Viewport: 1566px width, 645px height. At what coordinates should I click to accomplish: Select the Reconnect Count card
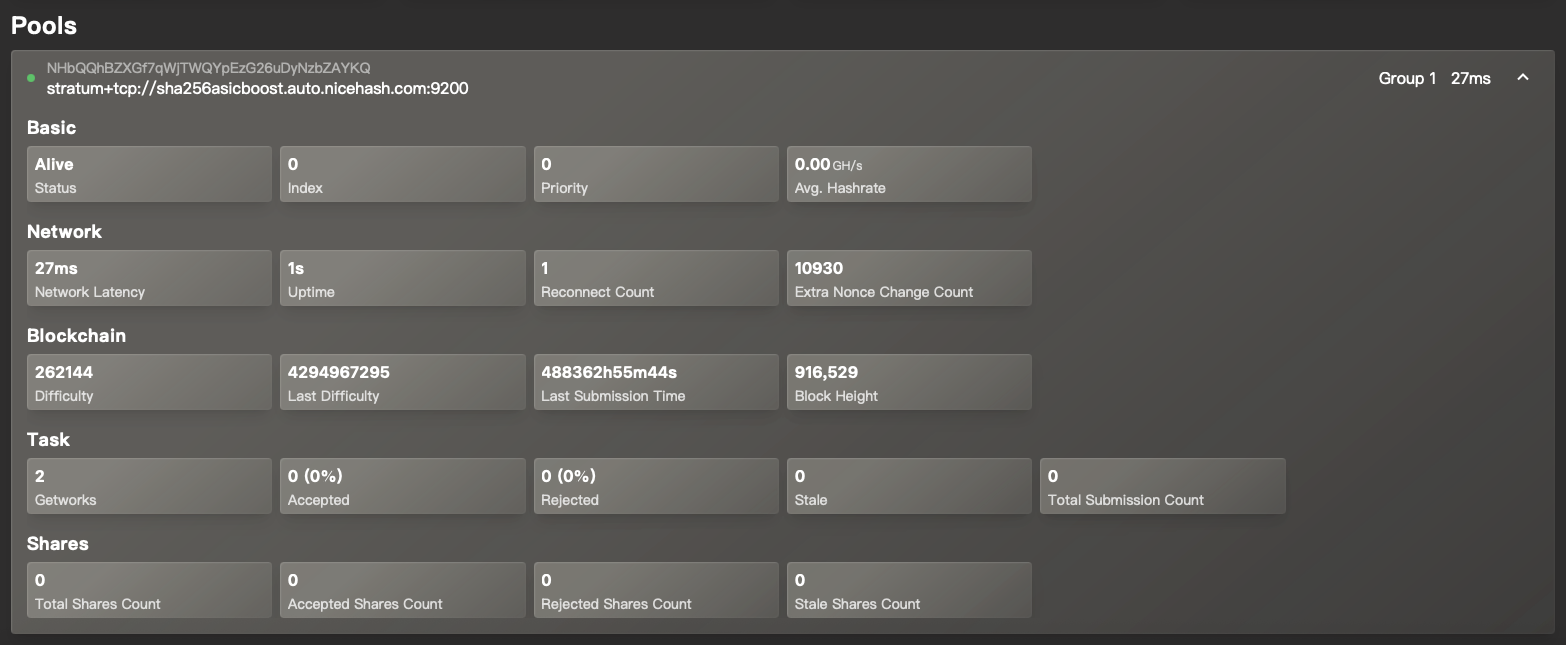[655, 278]
